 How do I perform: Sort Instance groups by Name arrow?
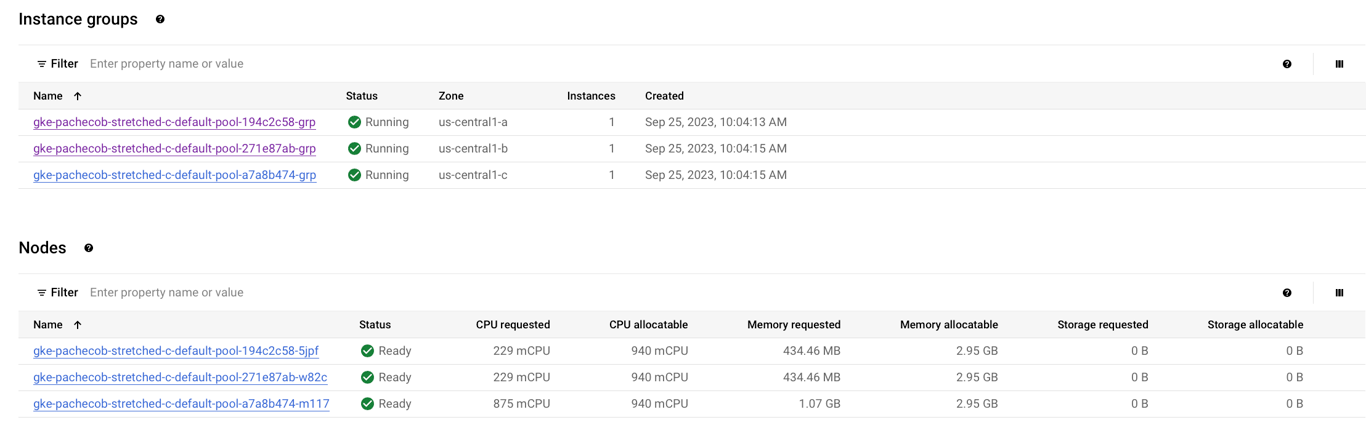[x=77, y=96]
